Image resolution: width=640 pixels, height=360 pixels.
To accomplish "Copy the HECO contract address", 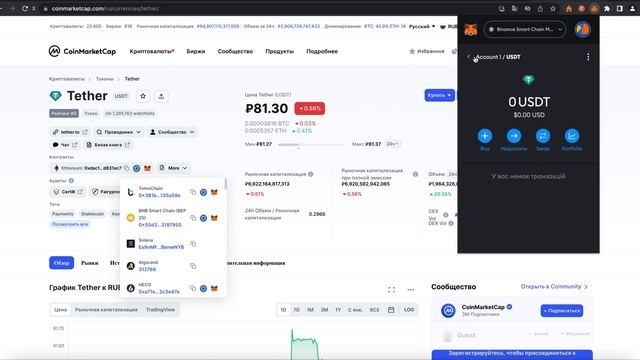I will tap(193, 289).
